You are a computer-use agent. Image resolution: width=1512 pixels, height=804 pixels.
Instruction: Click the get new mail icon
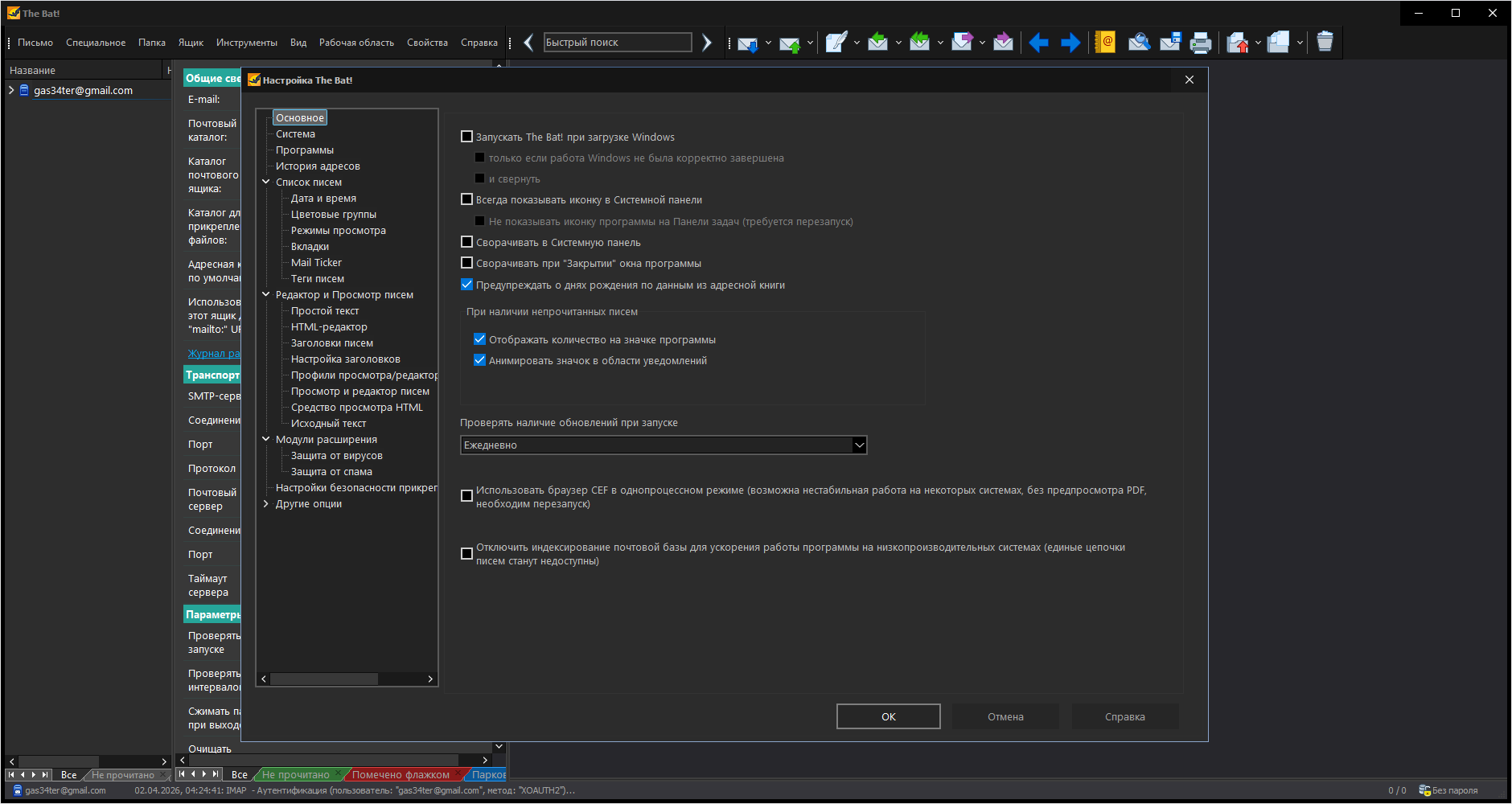[747, 43]
